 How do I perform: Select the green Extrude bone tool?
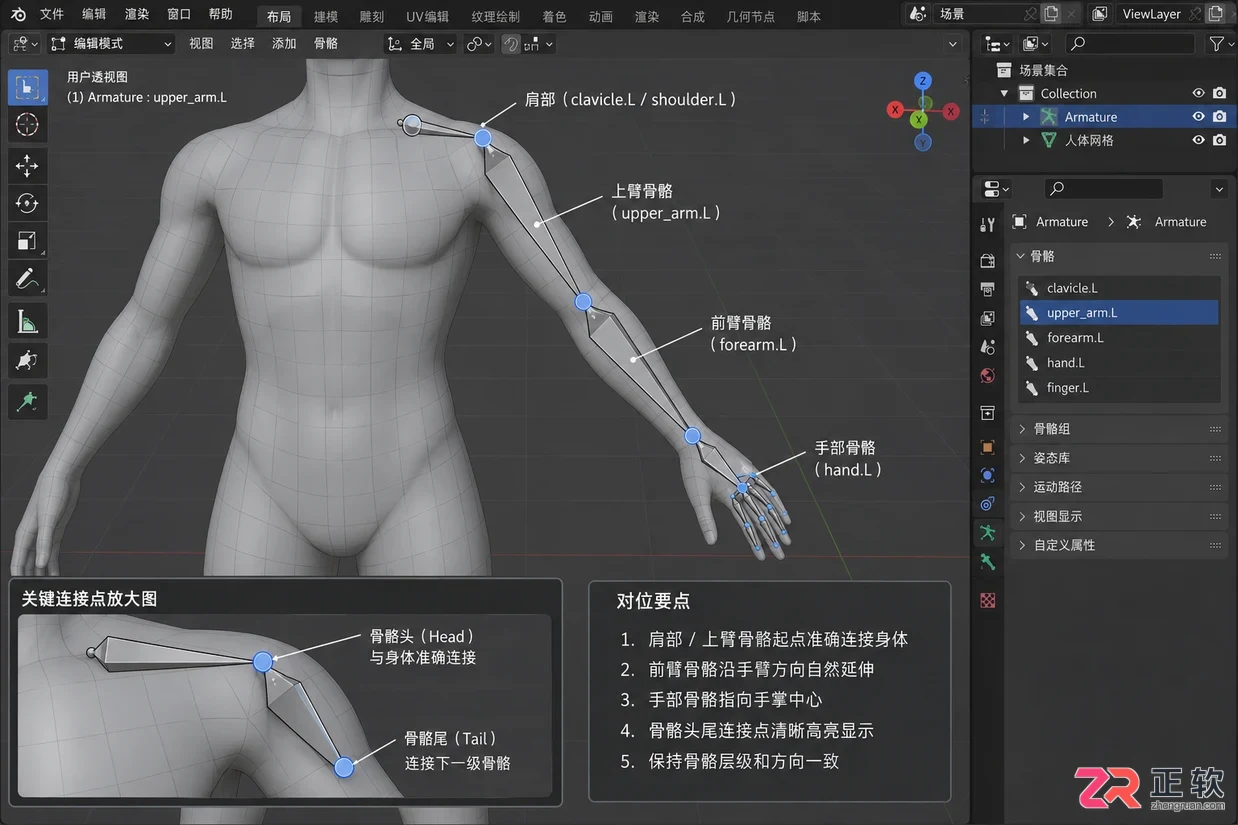(27, 401)
